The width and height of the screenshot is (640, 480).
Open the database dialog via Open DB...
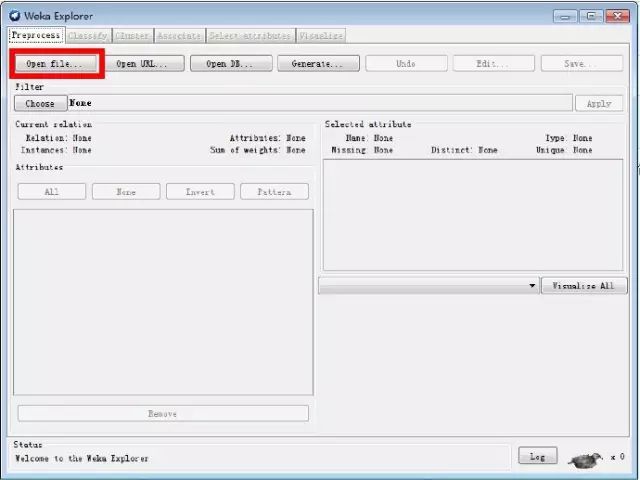231,64
